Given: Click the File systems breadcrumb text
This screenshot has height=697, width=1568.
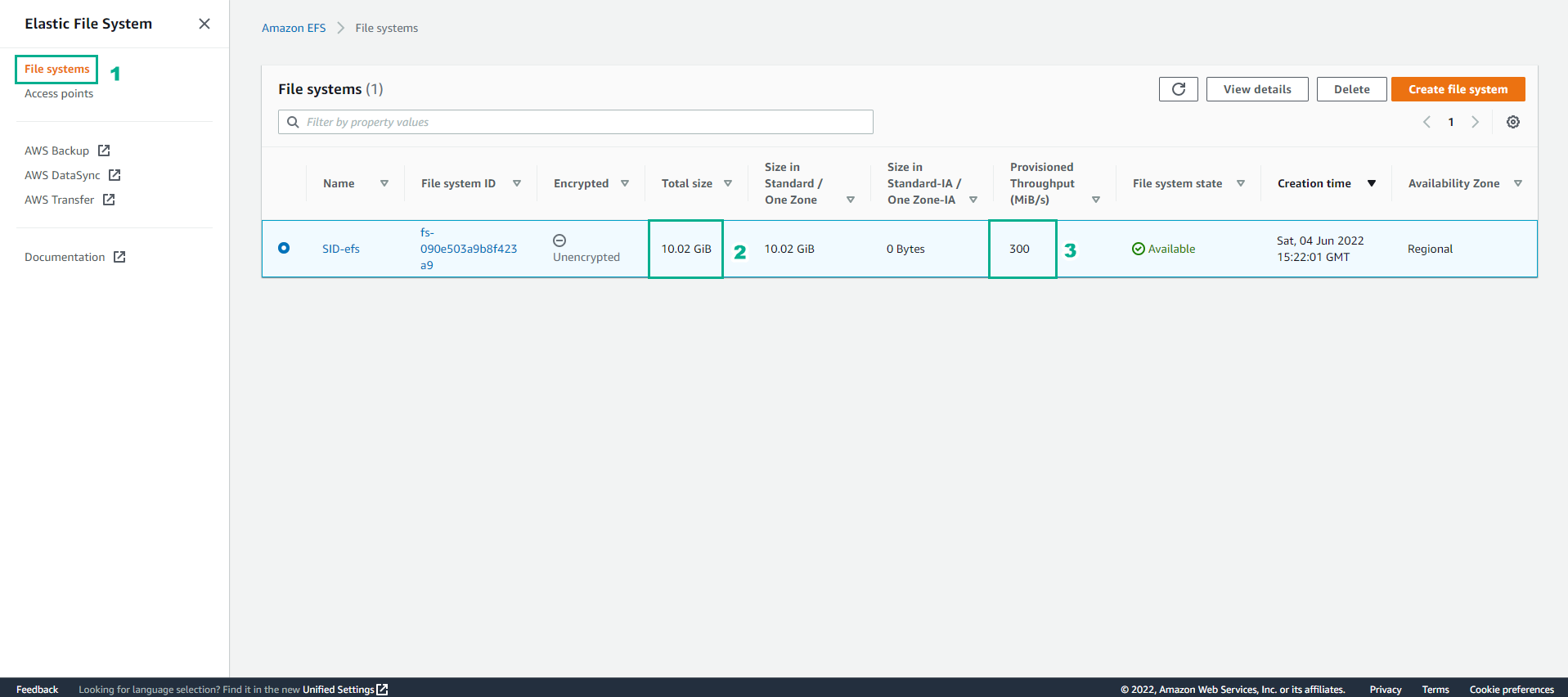Looking at the screenshot, I should tap(386, 28).
